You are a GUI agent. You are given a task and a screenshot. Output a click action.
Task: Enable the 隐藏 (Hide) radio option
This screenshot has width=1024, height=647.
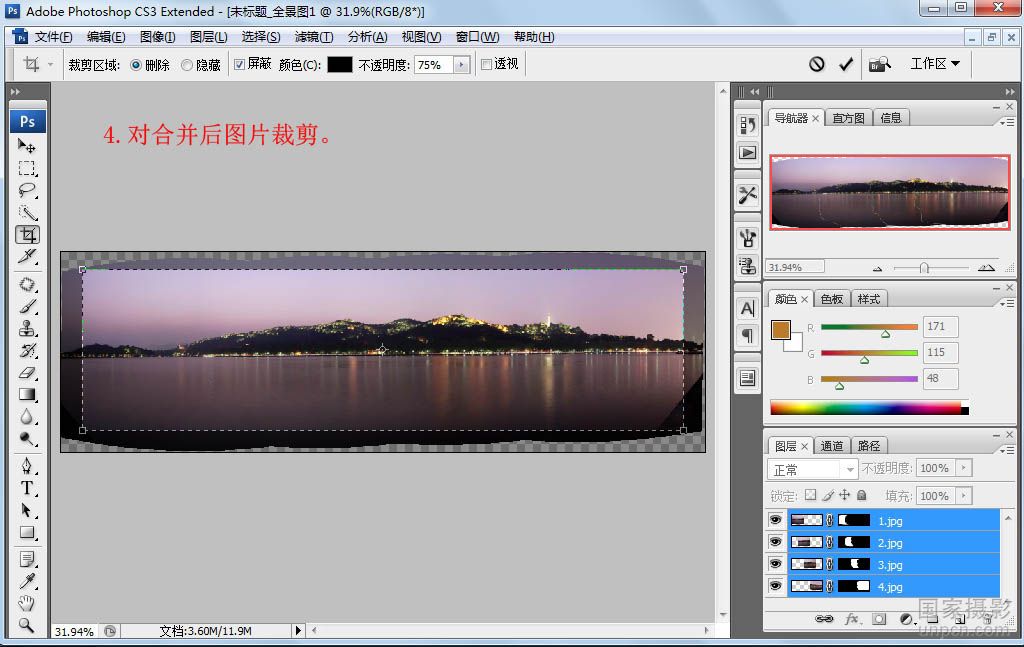point(187,65)
